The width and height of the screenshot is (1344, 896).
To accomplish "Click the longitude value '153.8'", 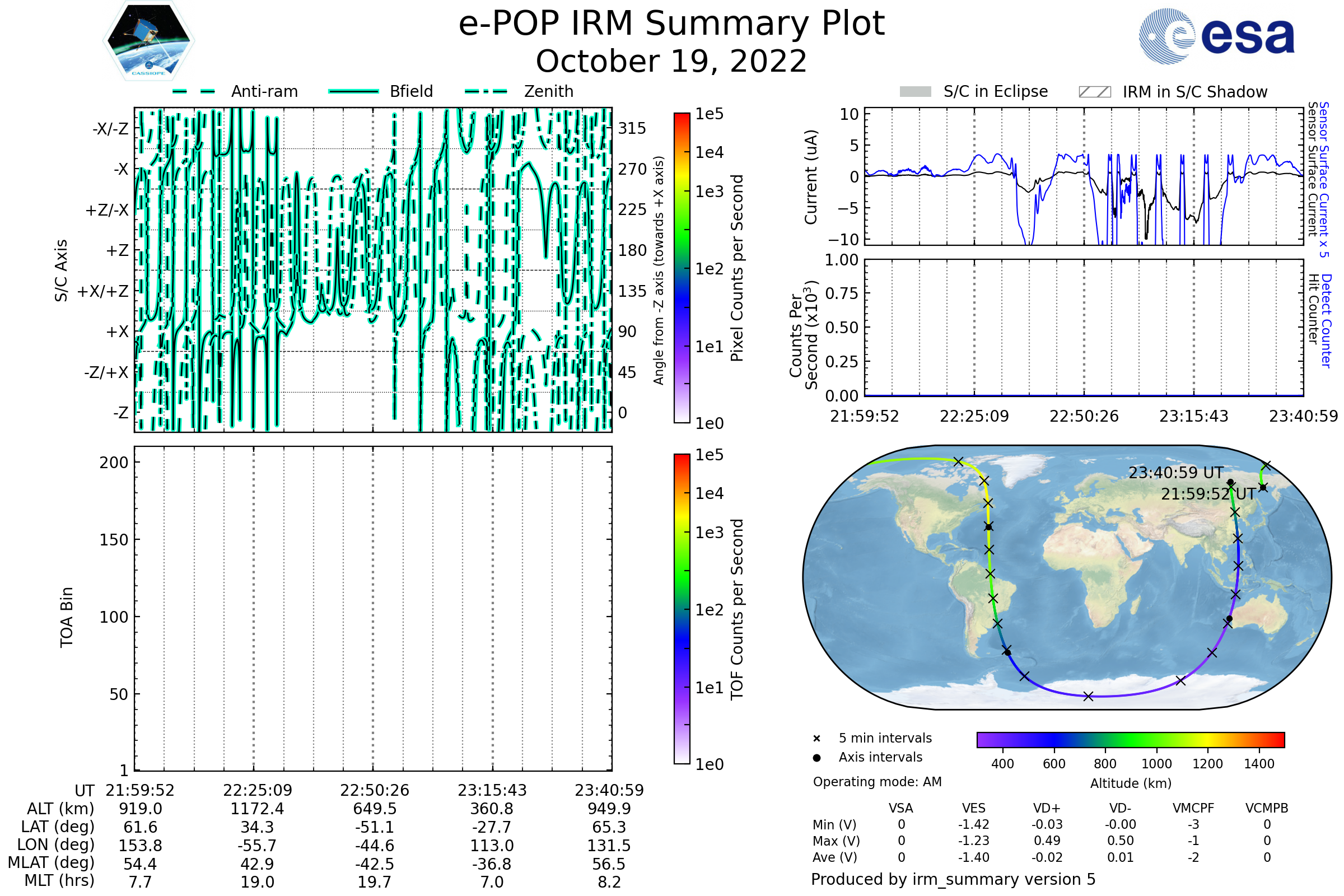I will [140, 846].
